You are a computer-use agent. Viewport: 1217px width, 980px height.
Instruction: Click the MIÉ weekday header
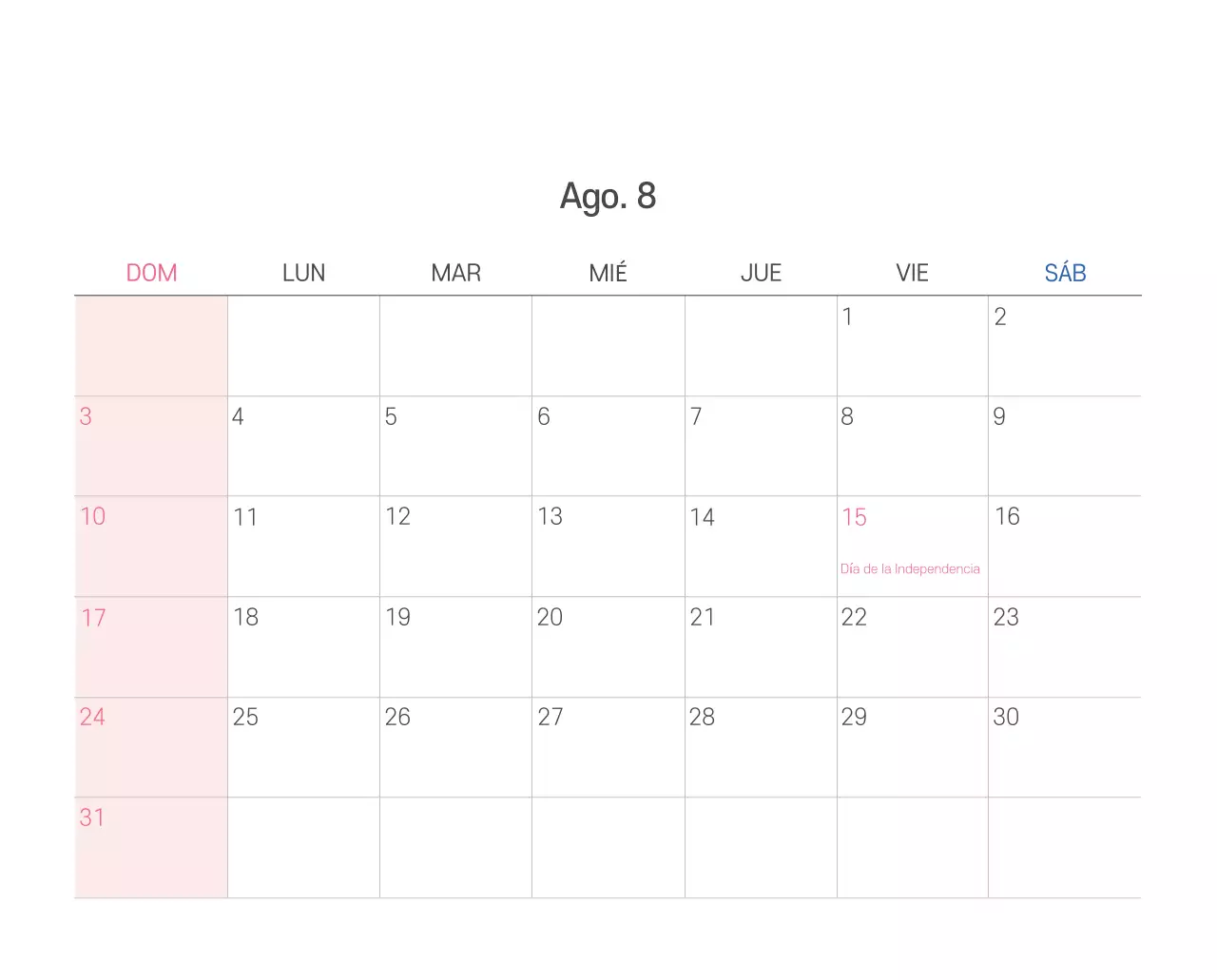(x=608, y=273)
